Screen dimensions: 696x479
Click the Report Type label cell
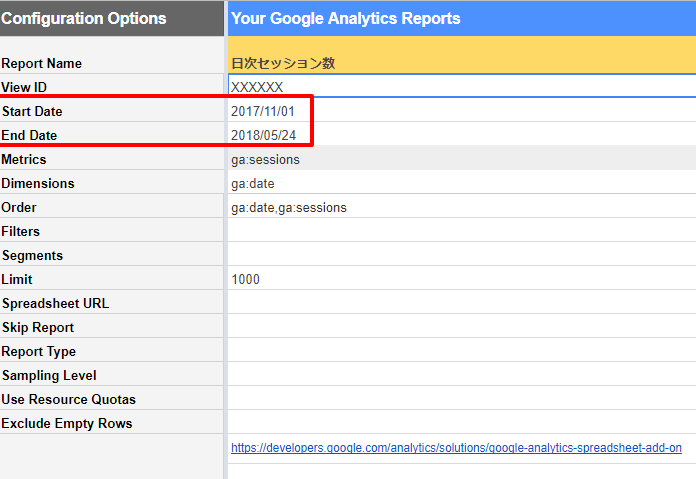(x=112, y=351)
